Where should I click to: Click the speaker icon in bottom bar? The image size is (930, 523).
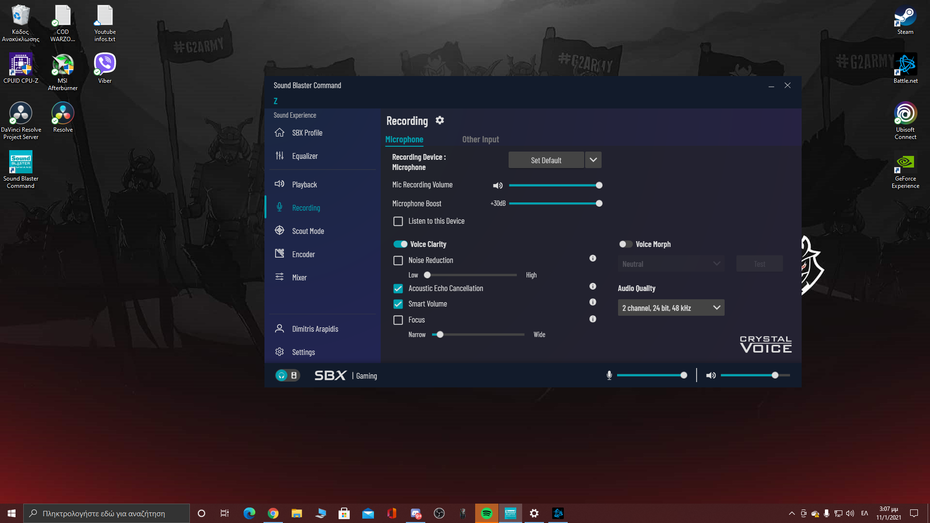click(x=711, y=376)
